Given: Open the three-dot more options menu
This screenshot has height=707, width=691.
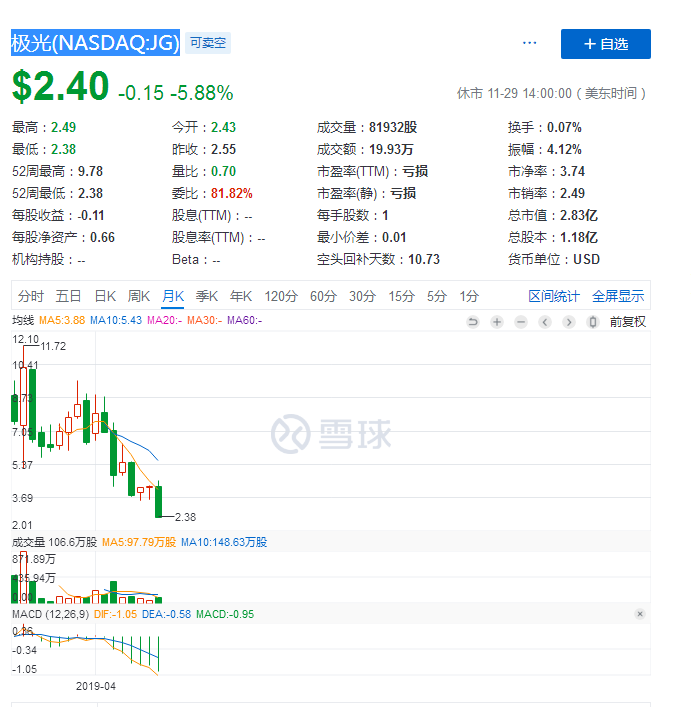Looking at the screenshot, I should tap(529, 43).
